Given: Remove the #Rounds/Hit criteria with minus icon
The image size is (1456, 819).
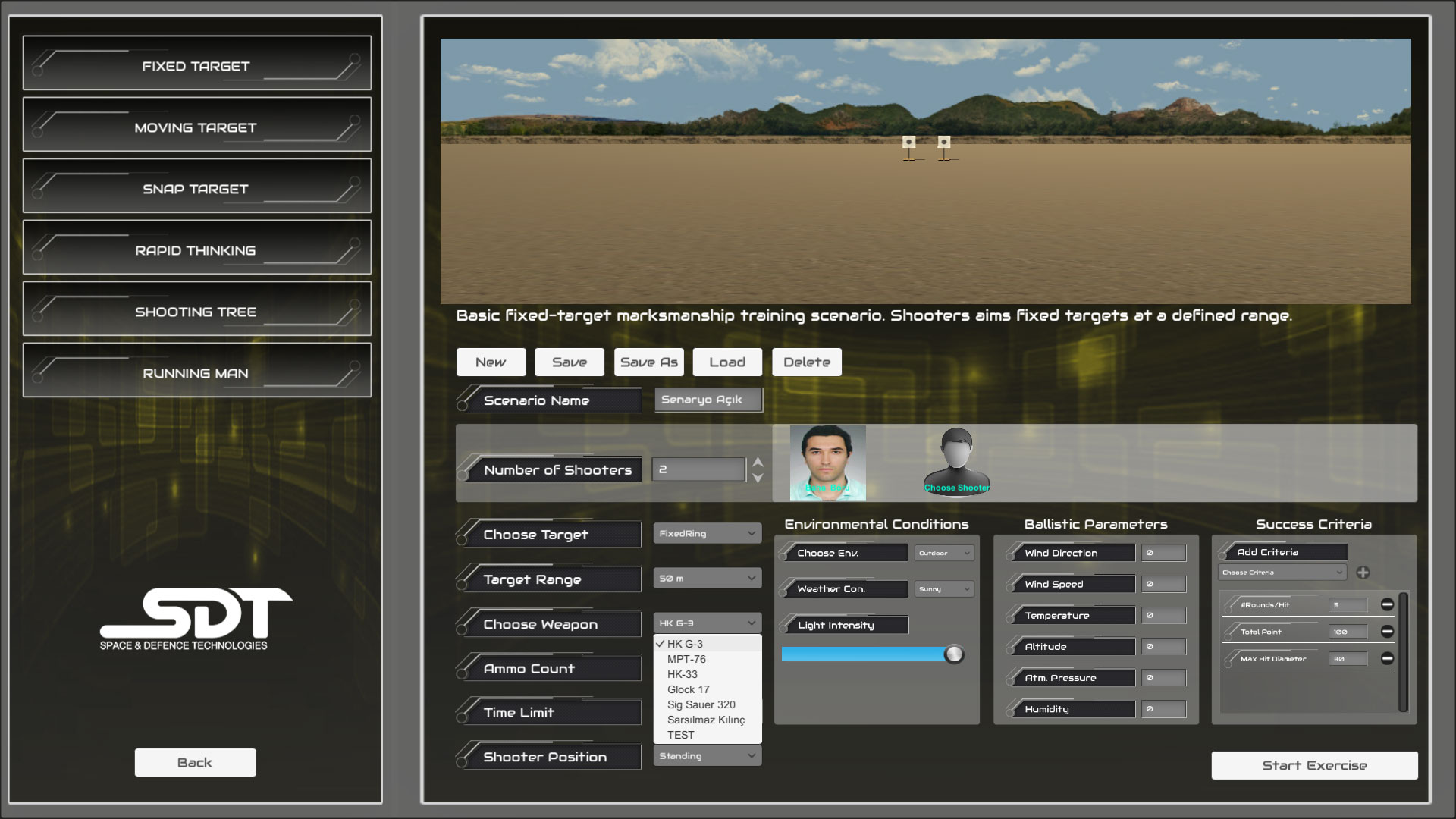Looking at the screenshot, I should click(x=1387, y=604).
